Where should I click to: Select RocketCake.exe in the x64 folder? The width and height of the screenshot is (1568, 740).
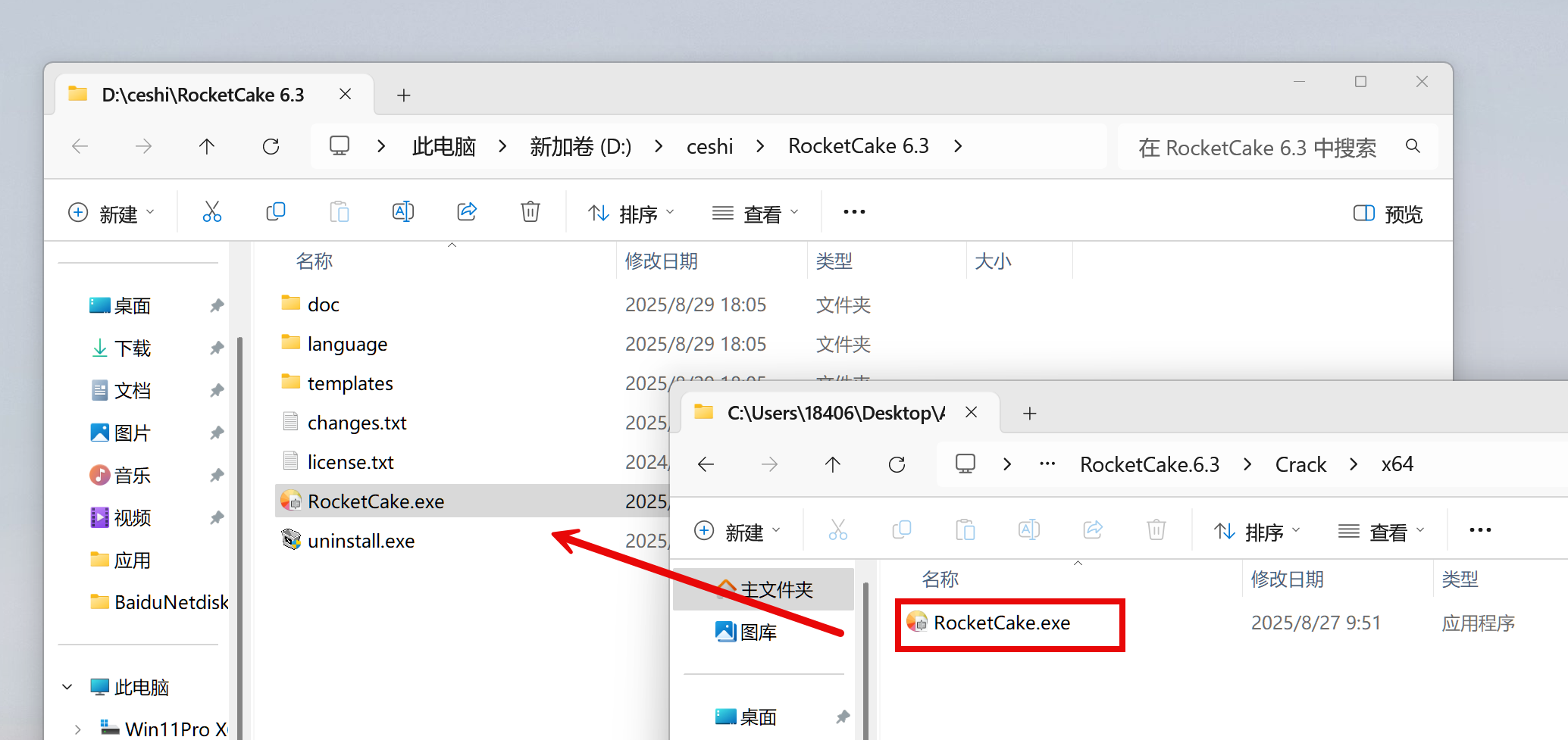[x=1001, y=623]
